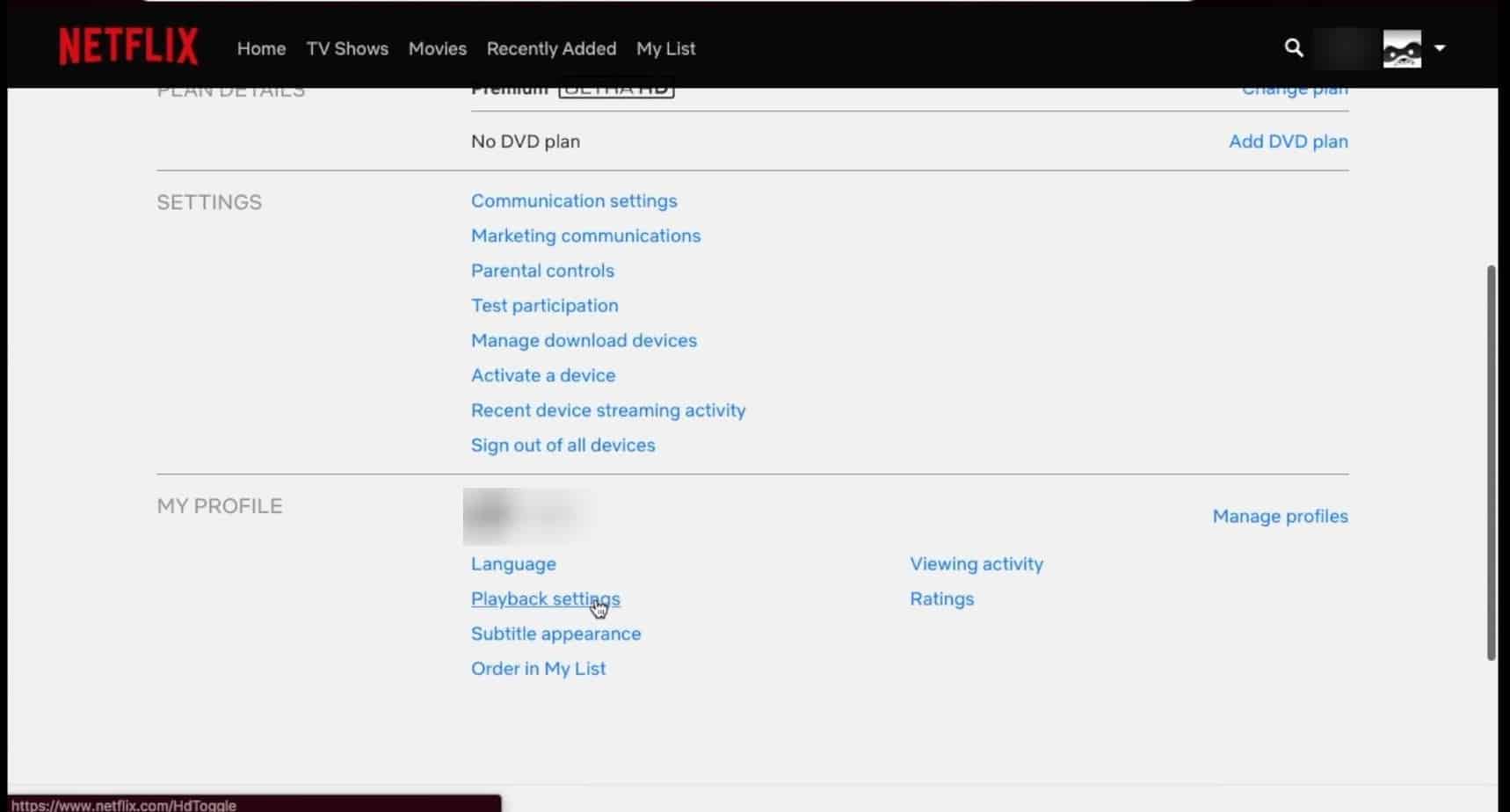The width and height of the screenshot is (1510, 812).
Task: Open Ratings link
Action: [x=941, y=599]
